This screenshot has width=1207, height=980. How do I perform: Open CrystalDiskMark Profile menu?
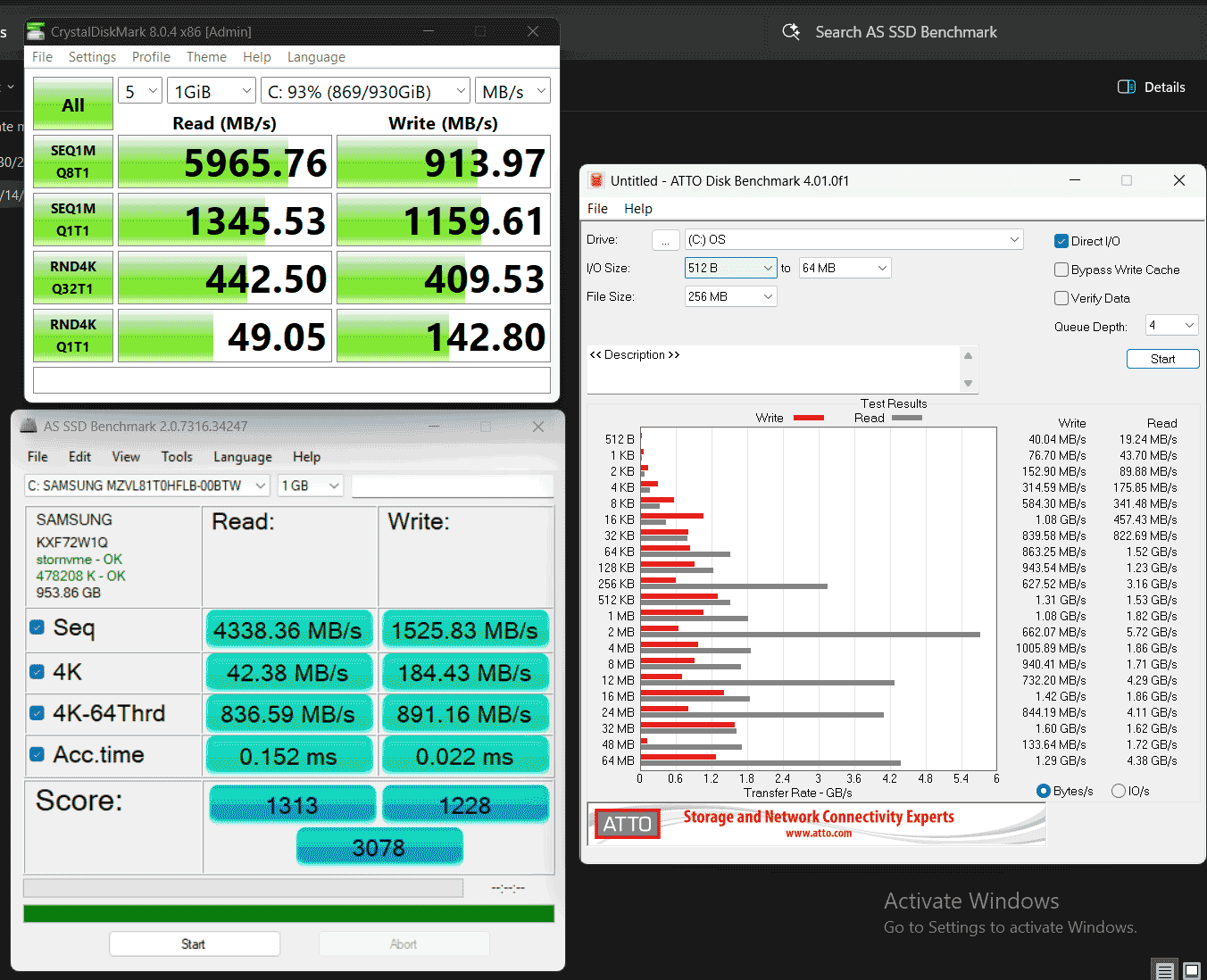tap(151, 57)
